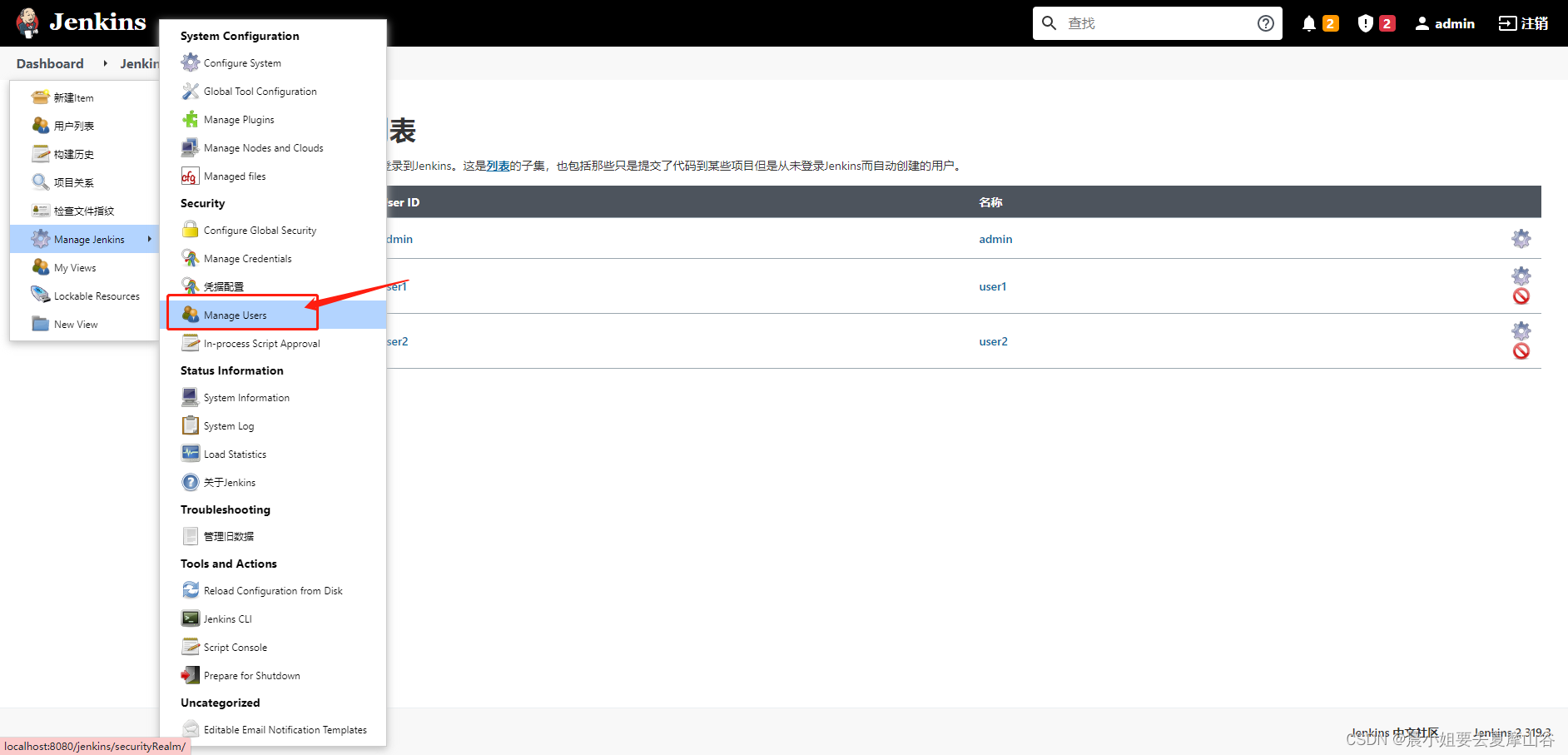The width and height of the screenshot is (1568, 755).
Task: Click the Jenkins butler logo icon
Action: [x=27, y=23]
